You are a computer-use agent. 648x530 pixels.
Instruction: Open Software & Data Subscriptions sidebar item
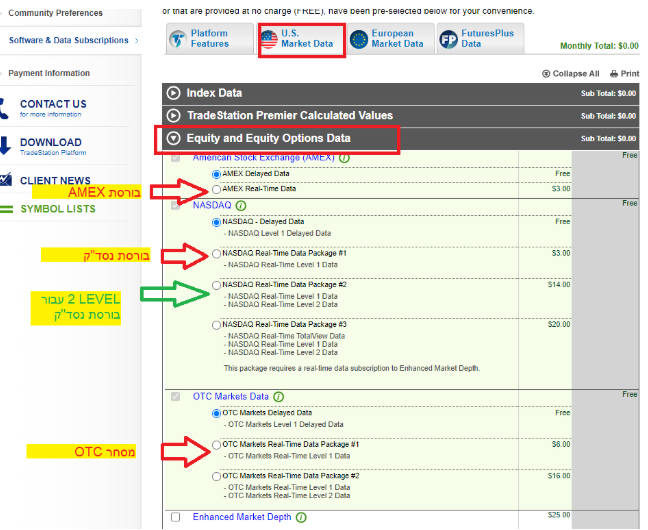point(69,41)
